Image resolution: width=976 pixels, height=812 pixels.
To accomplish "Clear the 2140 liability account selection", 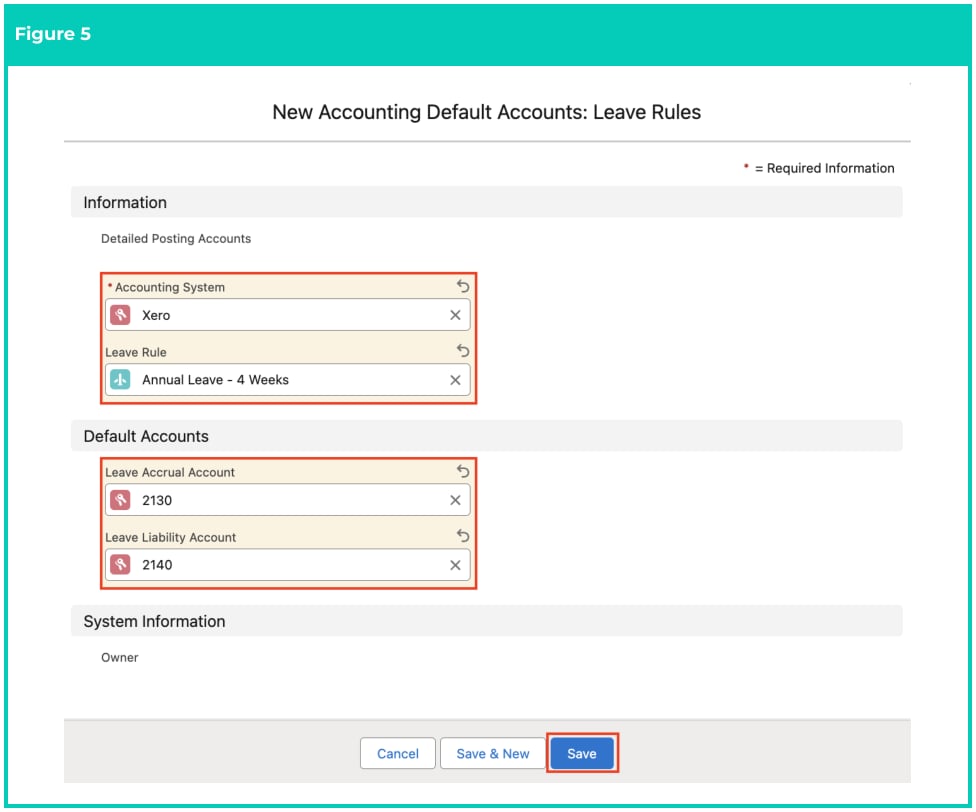I will (455, 565).
